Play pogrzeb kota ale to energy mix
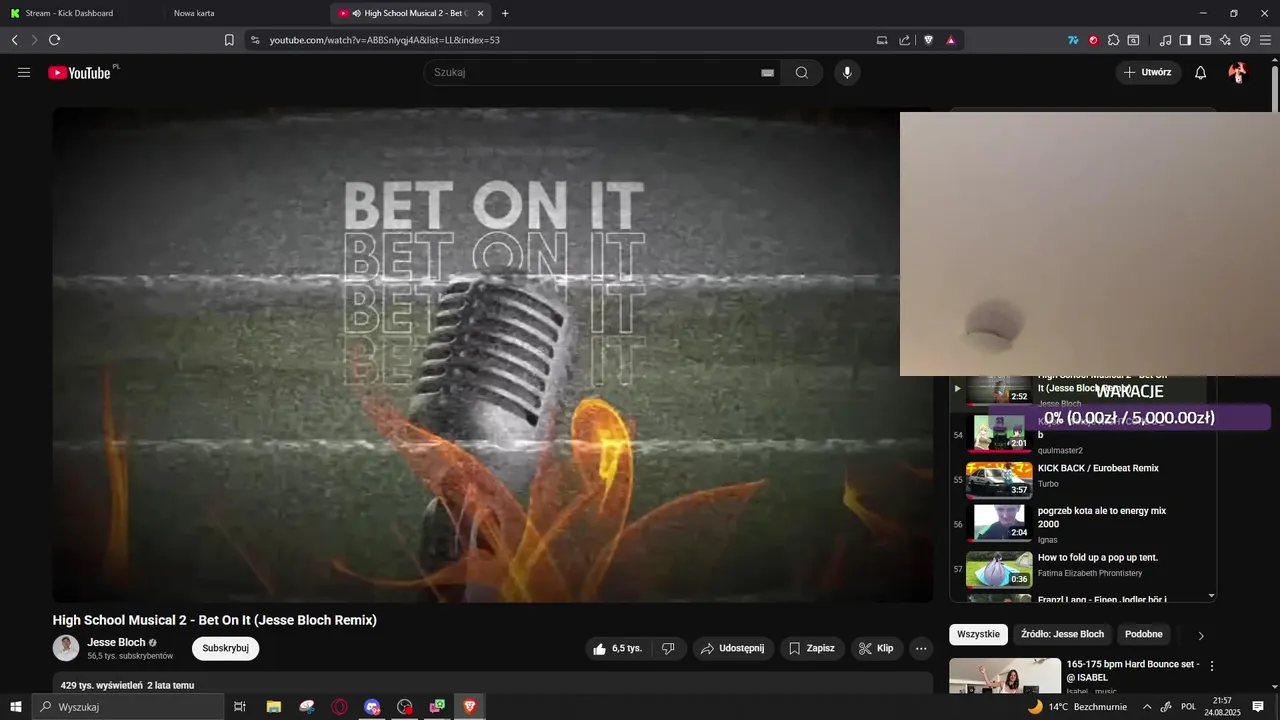The image size is (1280, 720). [x=1085, y=523]
